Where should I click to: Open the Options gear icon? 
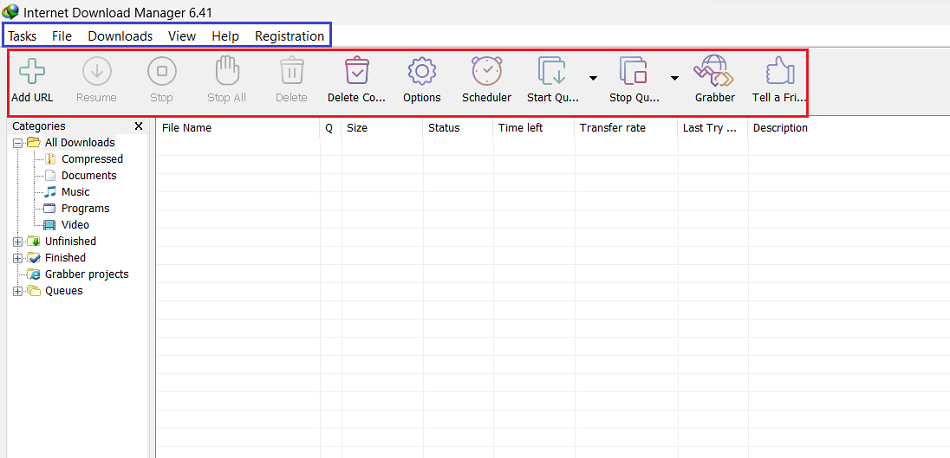(421, 73)
